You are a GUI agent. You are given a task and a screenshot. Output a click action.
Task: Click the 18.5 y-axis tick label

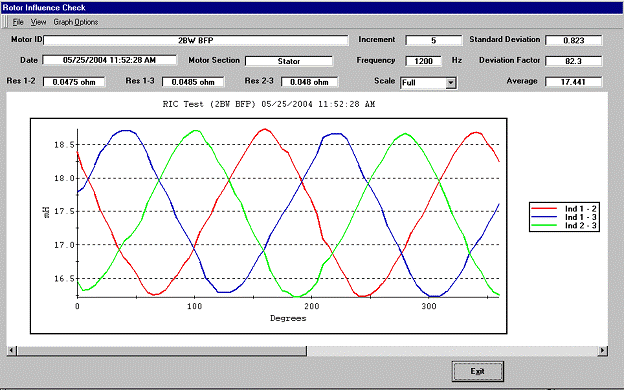pyautogui.click(x=64, y=145)
